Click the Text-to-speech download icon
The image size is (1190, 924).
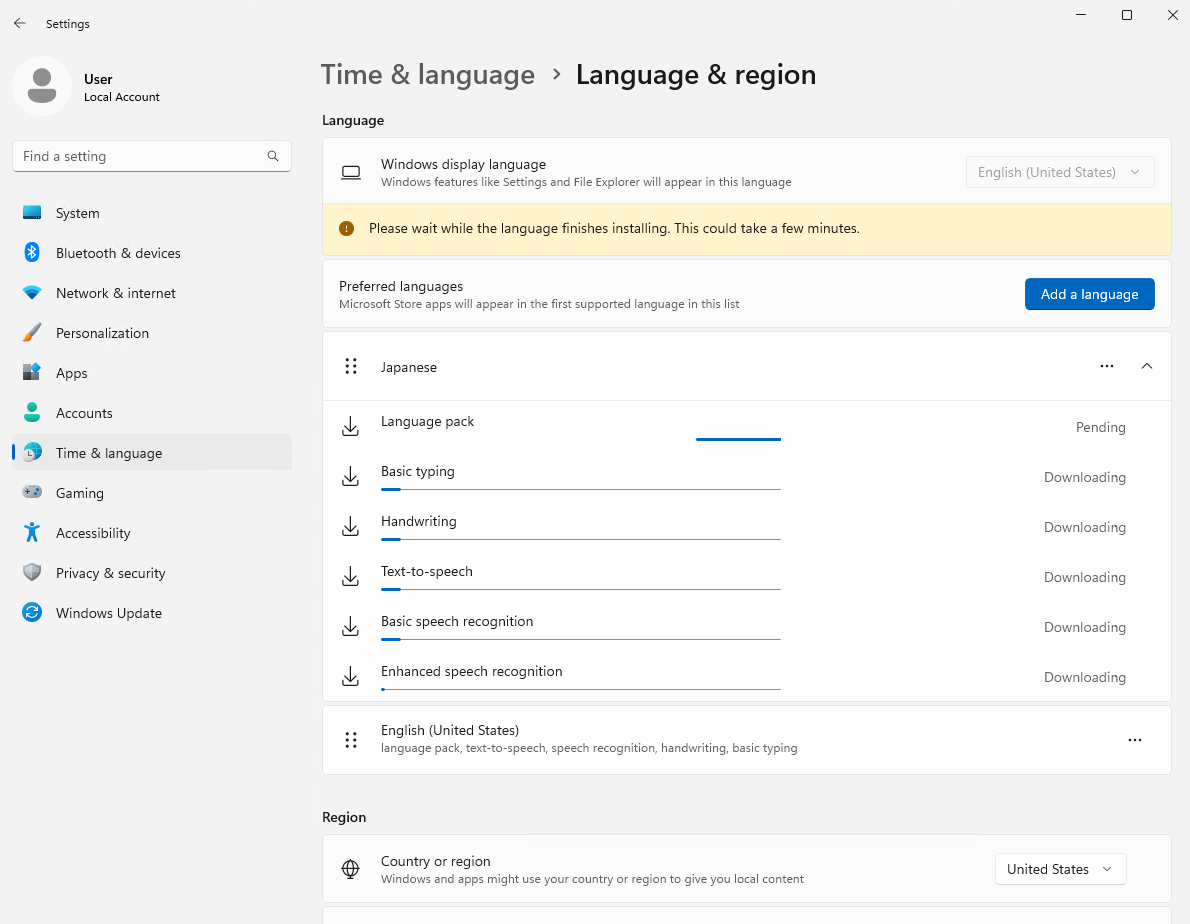point(350,577)
